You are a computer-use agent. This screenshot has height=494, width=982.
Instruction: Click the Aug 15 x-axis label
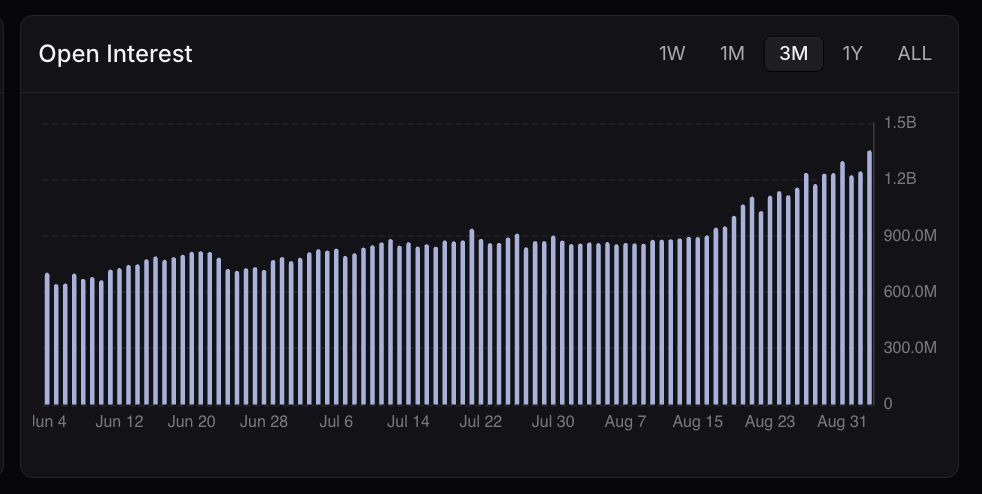pos(698,422)
